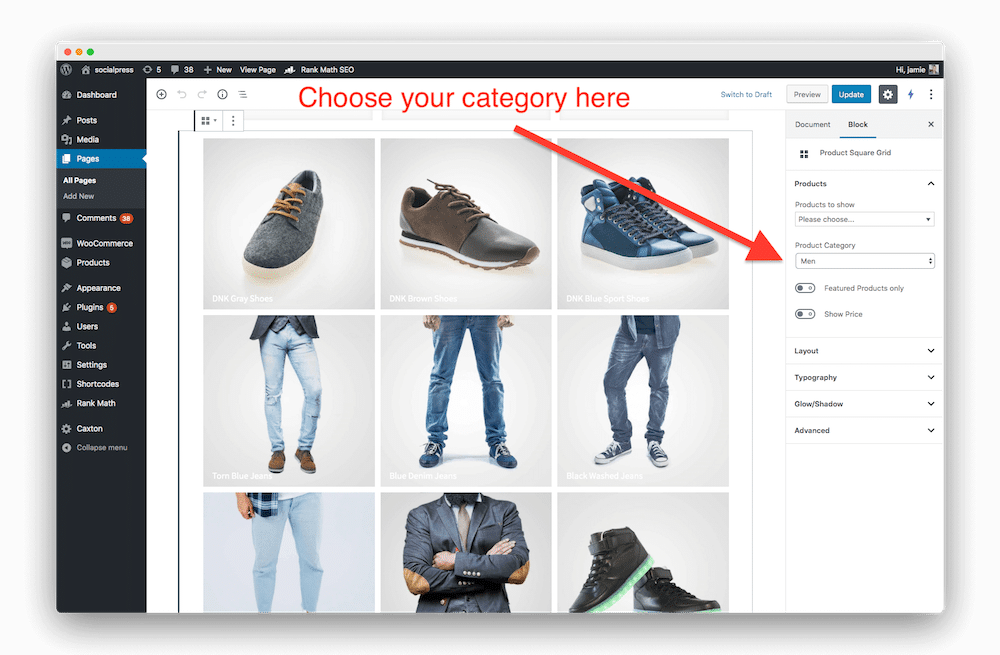Open block toolbar more options dots
Image resolution: width=1000 pixels, height=655 pixels.
[x=233, y=121]
